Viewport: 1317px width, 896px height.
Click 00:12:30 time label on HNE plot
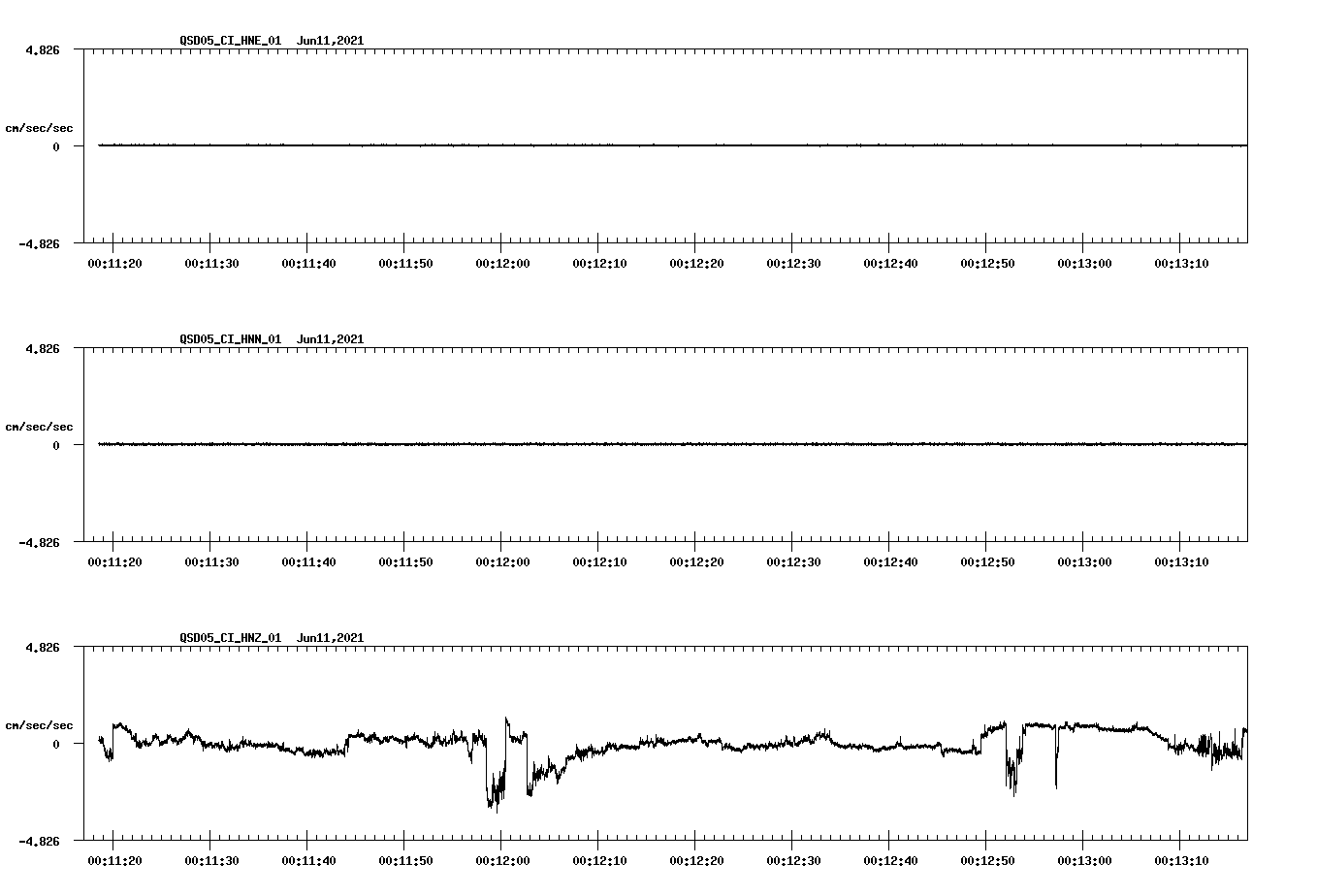(793, 264)
